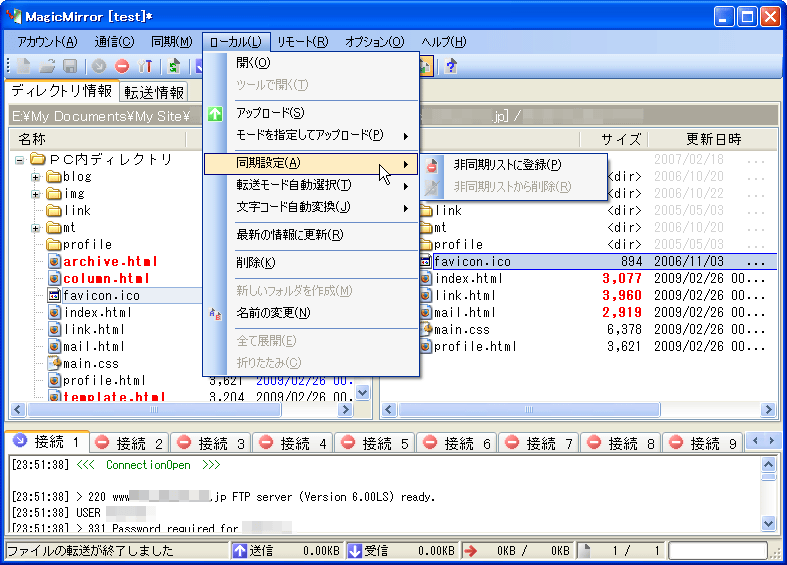Choose 削除(K) menu entry
The height and width of the screenshot is (565, 787).
(x=311, y=263)
